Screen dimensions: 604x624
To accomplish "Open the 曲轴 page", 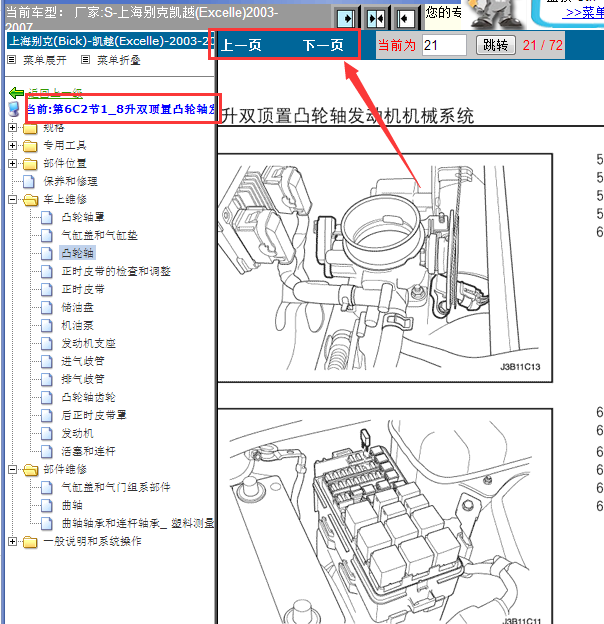I will point(72,505).
